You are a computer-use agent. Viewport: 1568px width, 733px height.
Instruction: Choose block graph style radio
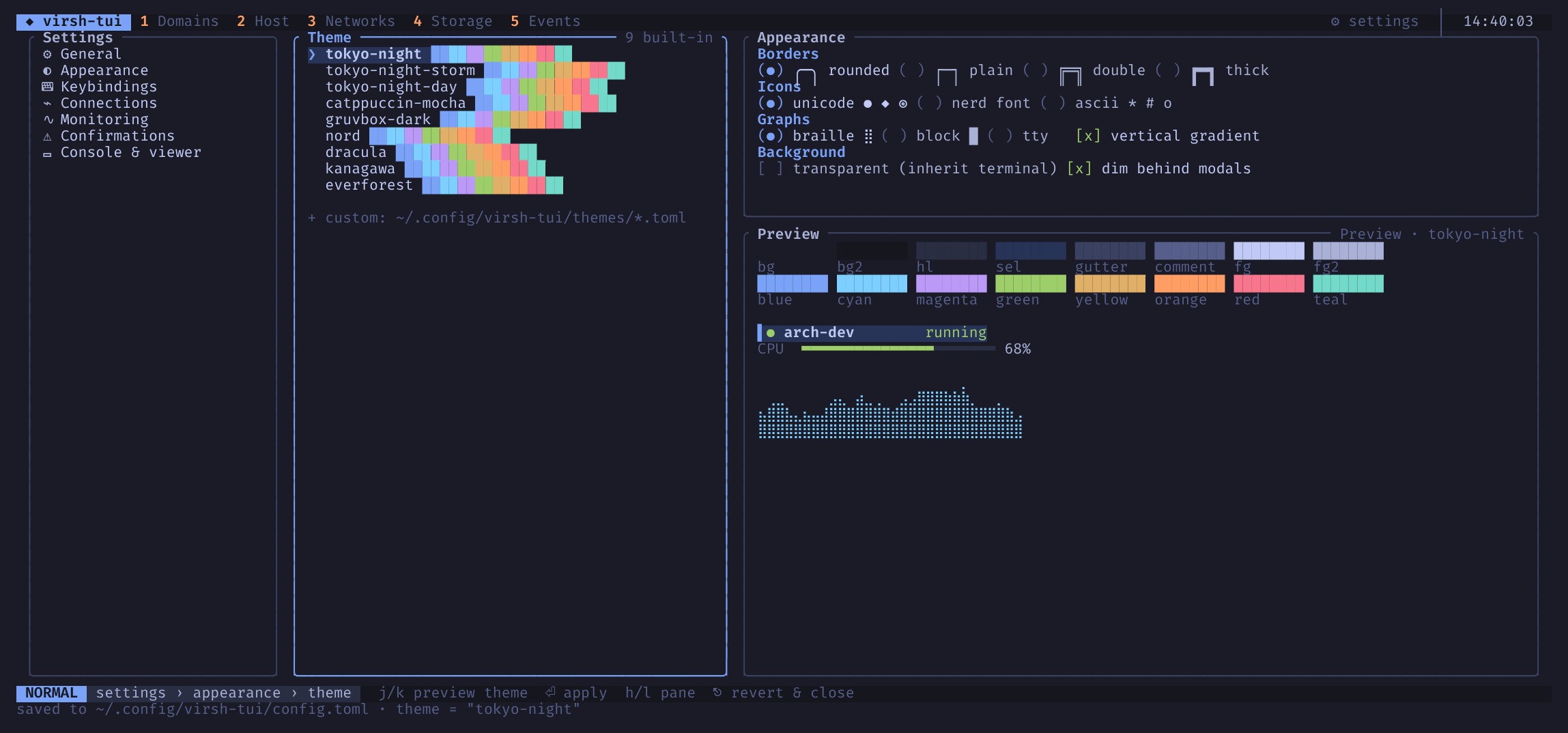pyautogui.click(x=894, y=136)
